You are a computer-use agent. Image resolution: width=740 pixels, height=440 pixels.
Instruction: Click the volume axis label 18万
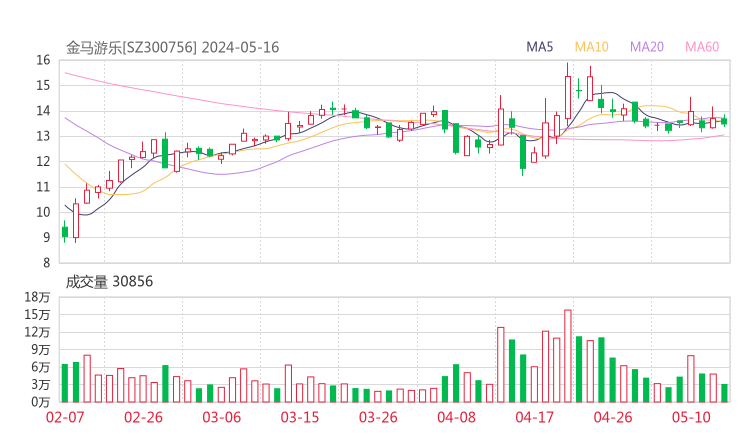37,297
